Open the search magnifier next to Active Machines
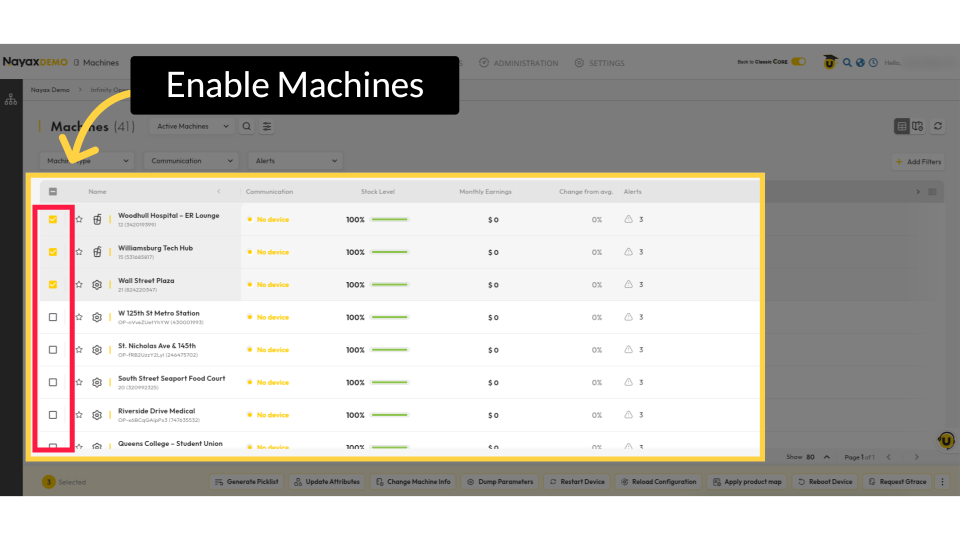960x540 pixels. pyautogui.click(x=247, y=127)
